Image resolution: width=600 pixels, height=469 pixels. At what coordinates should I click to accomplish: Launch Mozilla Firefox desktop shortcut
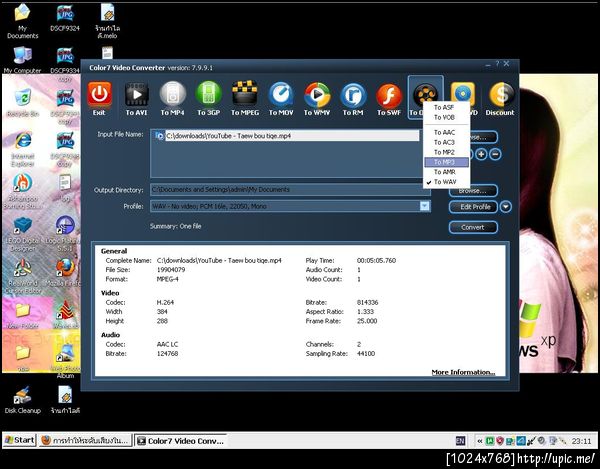[x=64, y=272]
